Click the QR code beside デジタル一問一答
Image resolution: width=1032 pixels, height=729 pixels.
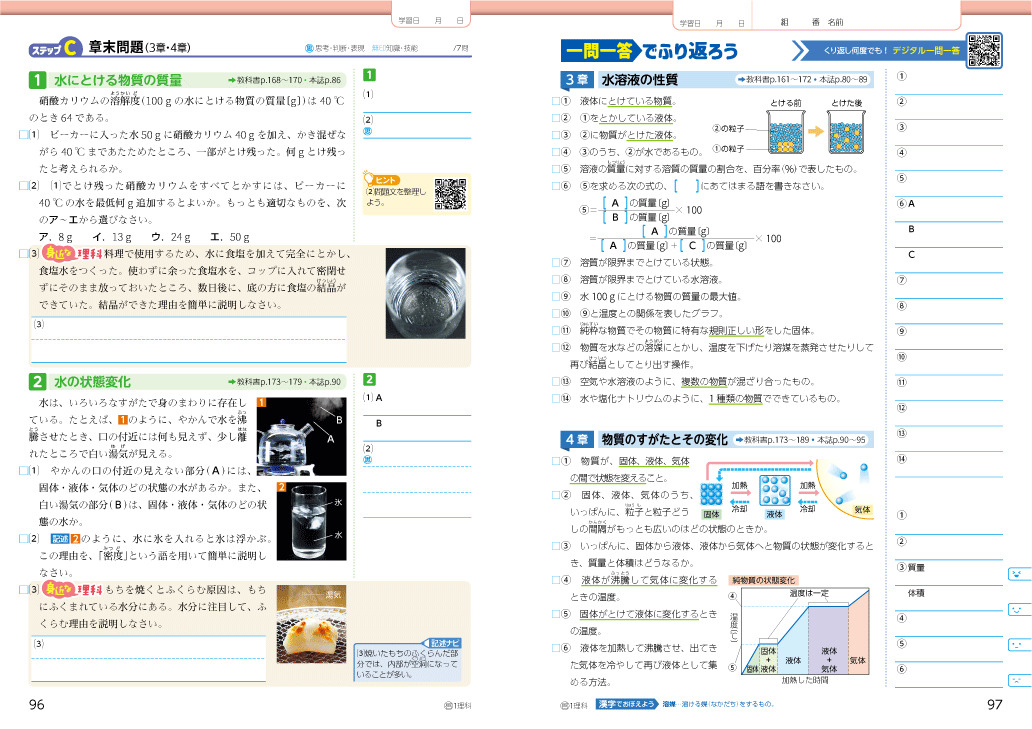click(985, 50)
